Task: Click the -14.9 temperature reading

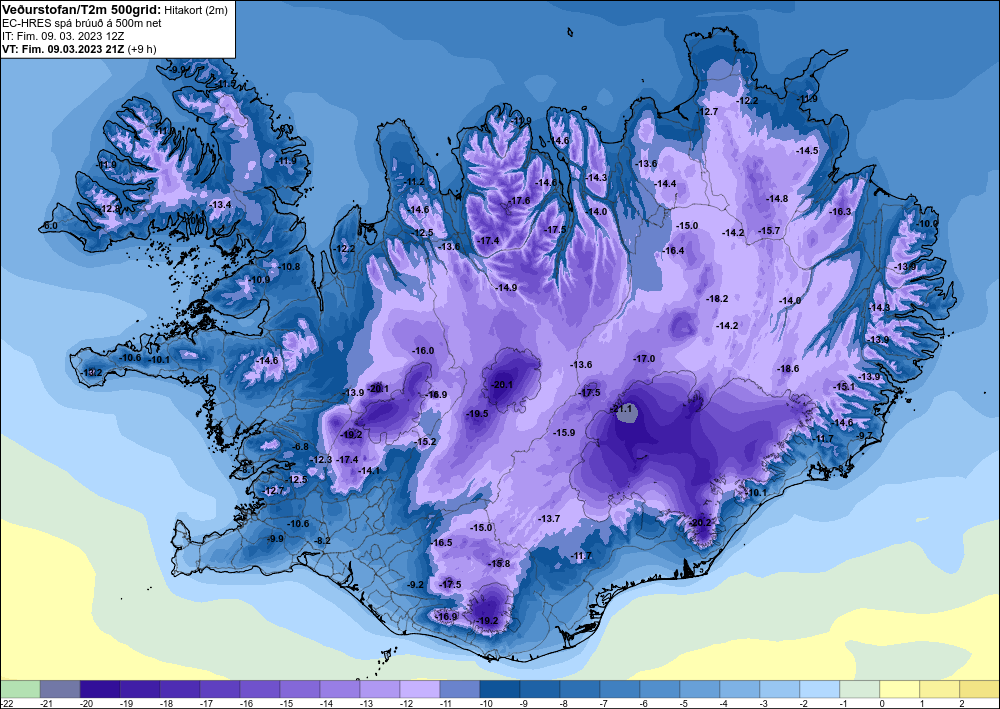Action: pyautogui.click(x=506, y=288)
